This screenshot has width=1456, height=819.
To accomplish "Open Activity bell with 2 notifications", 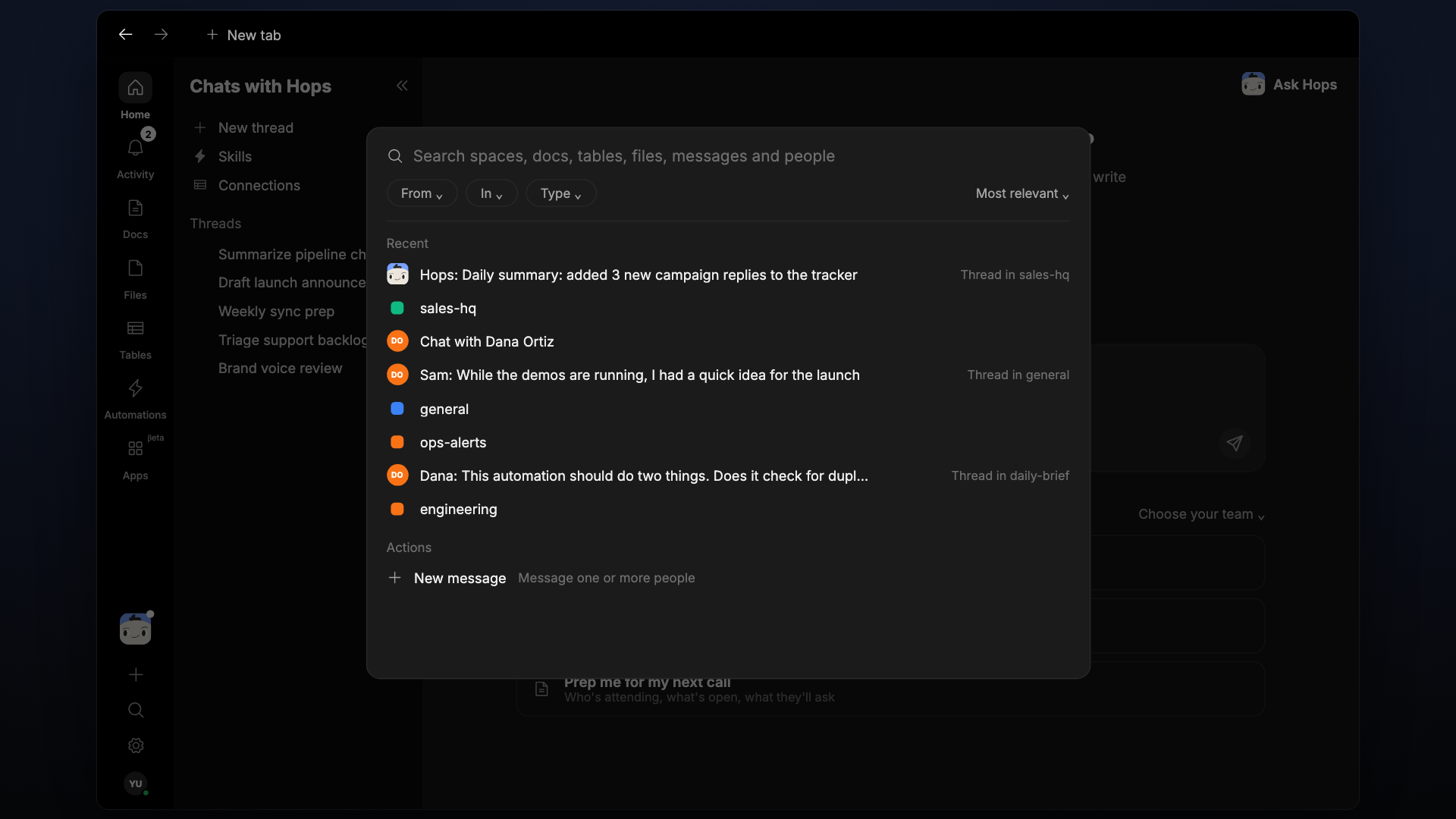I will tap(135, 148).
